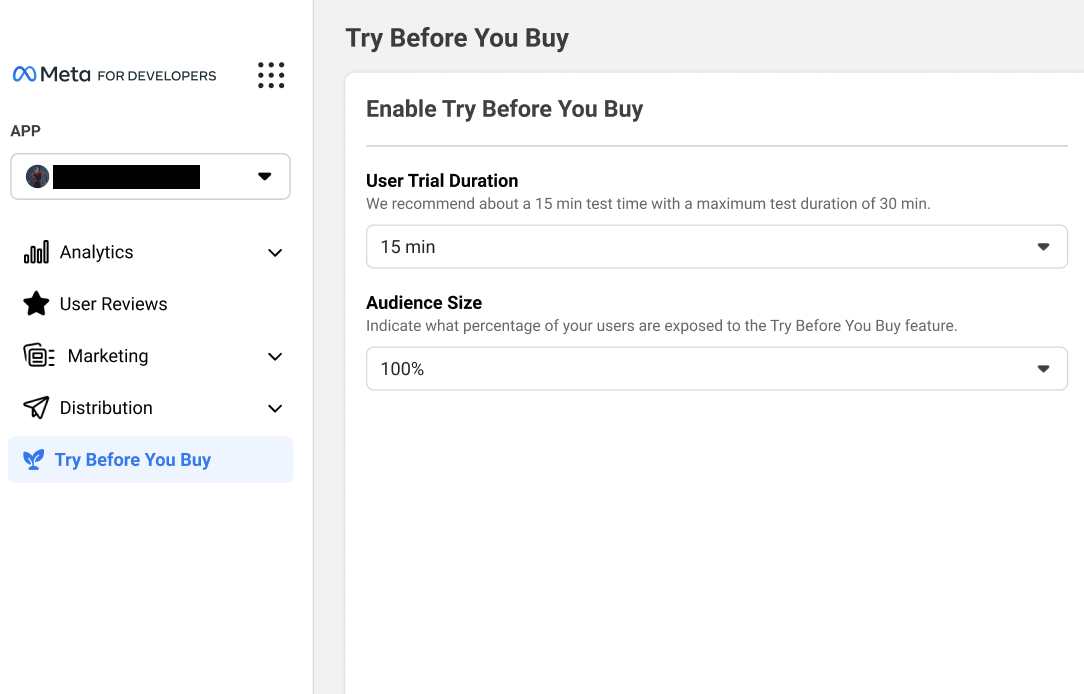Open the apps grid icon
Image resolution: width=1084 pixels, height=694 pixels.
(x=271, y=75)
